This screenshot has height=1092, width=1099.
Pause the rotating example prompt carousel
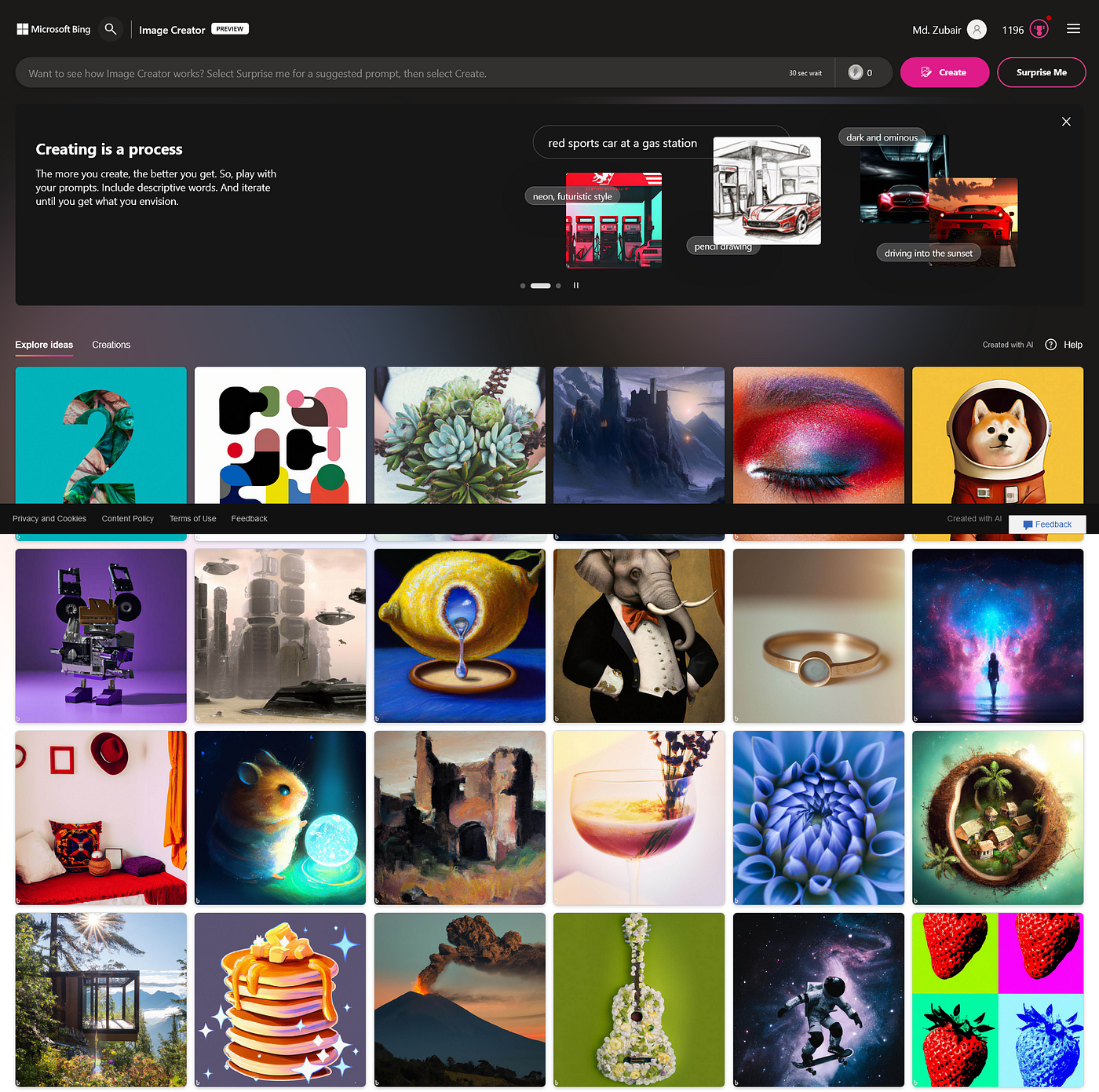[576, 285]
